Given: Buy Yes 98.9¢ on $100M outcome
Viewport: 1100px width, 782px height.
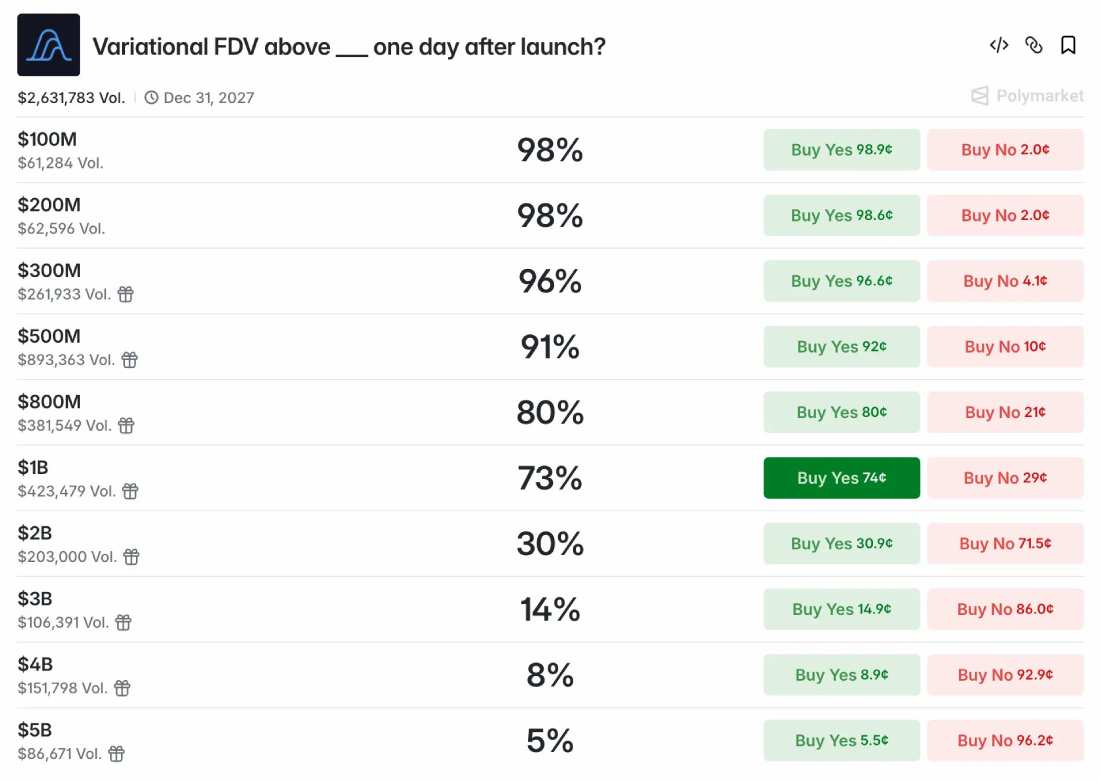Looking at the screenshot, I should click(x=841, y=150).
